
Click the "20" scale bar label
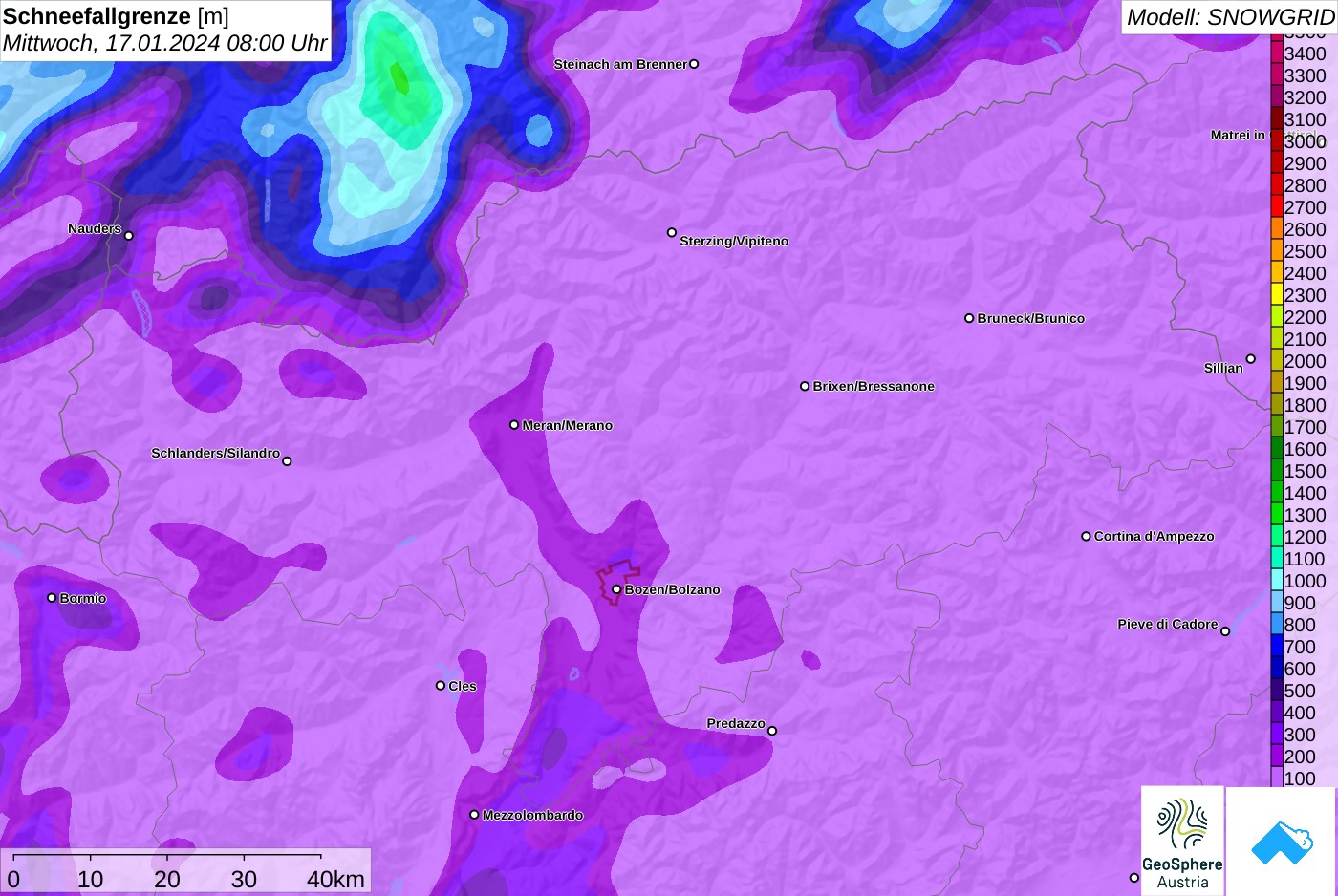pyautogui.click(x=167, y=879)
